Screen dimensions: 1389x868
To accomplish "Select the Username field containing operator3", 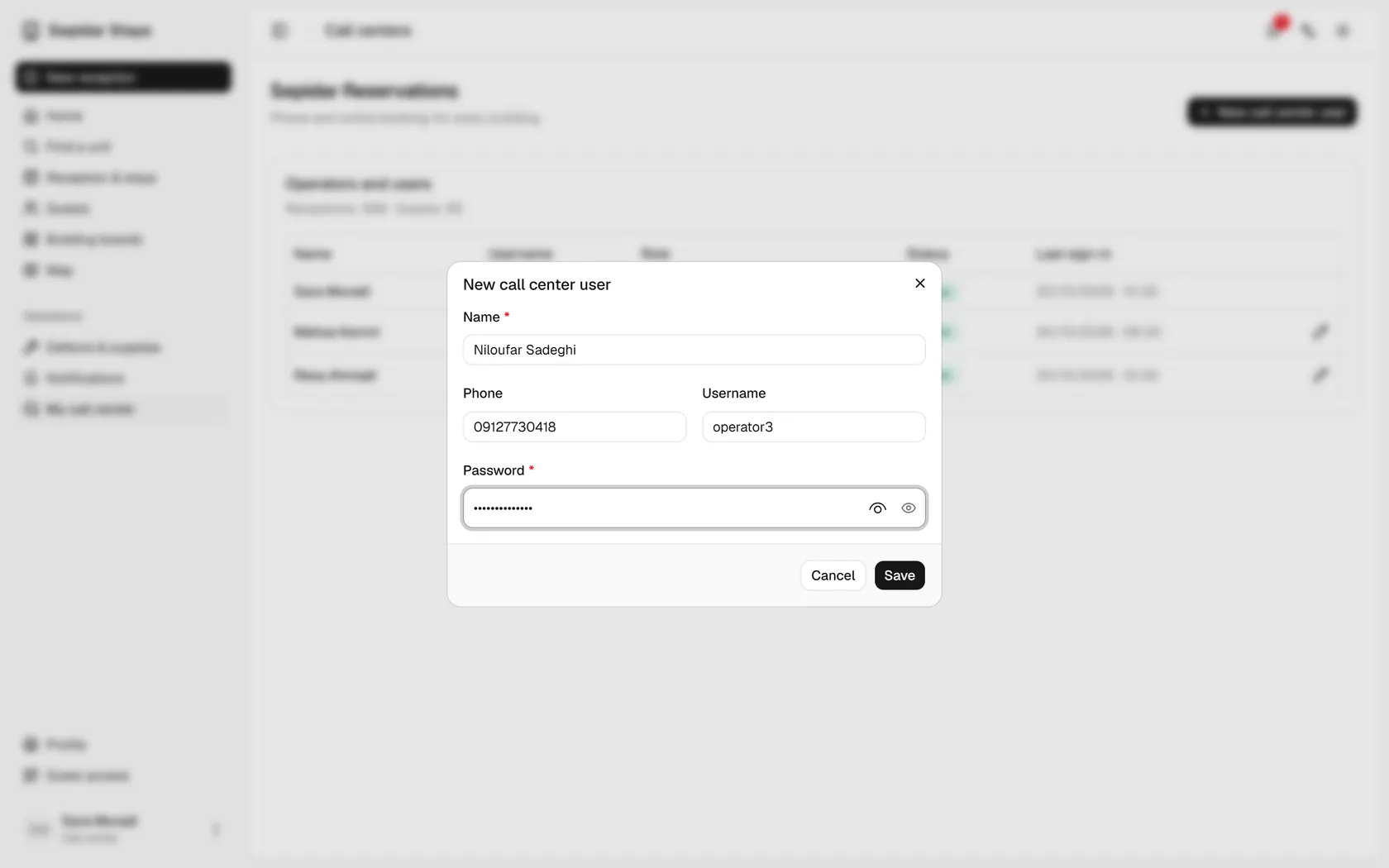I will point(814,427).
